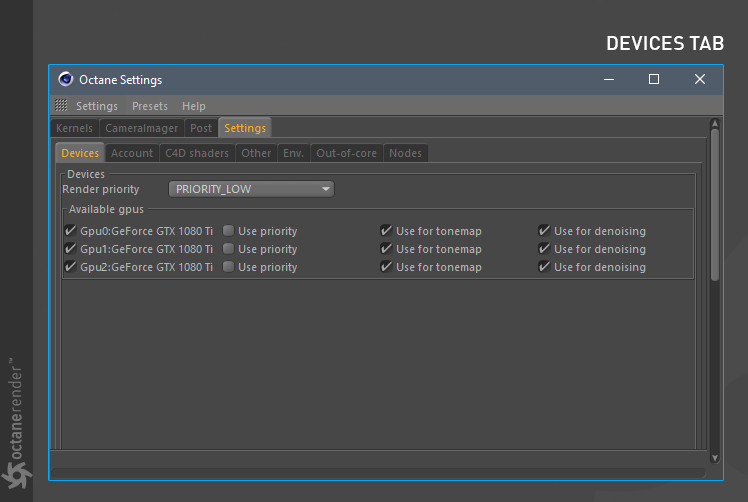This screenshot has width=748, height=502.
Task: Open the Settings menu
Action: pyautogui.click(x=97, y=106)
